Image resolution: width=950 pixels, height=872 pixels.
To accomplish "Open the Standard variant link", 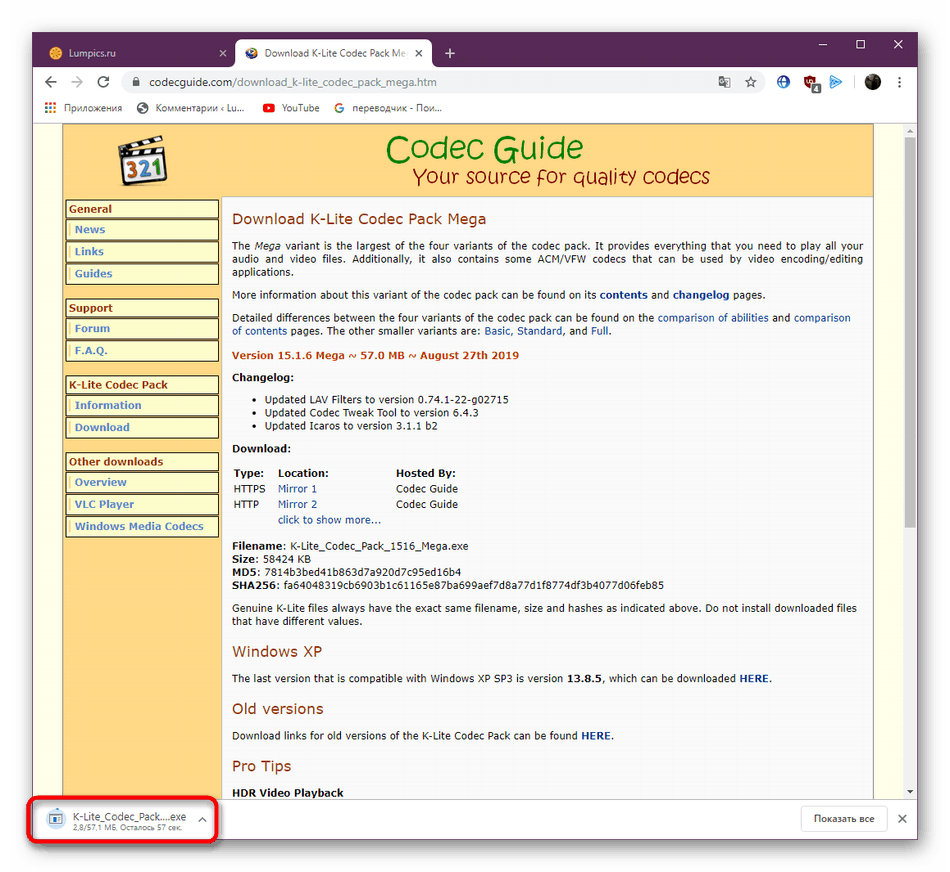I will coord(539,331).
